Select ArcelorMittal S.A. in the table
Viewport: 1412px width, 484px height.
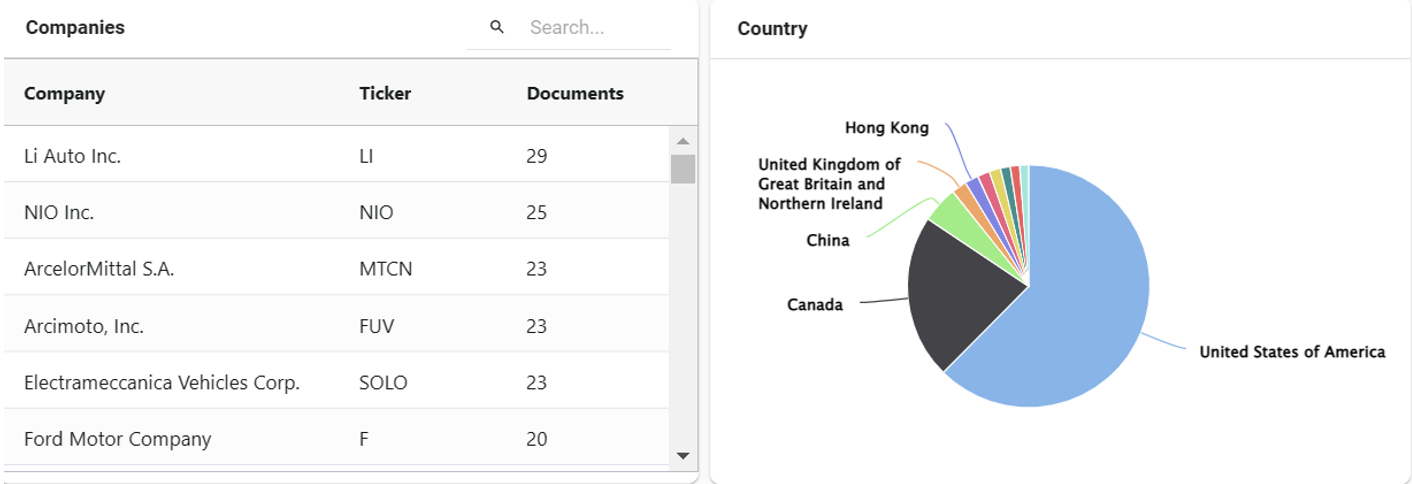(99, 269)
